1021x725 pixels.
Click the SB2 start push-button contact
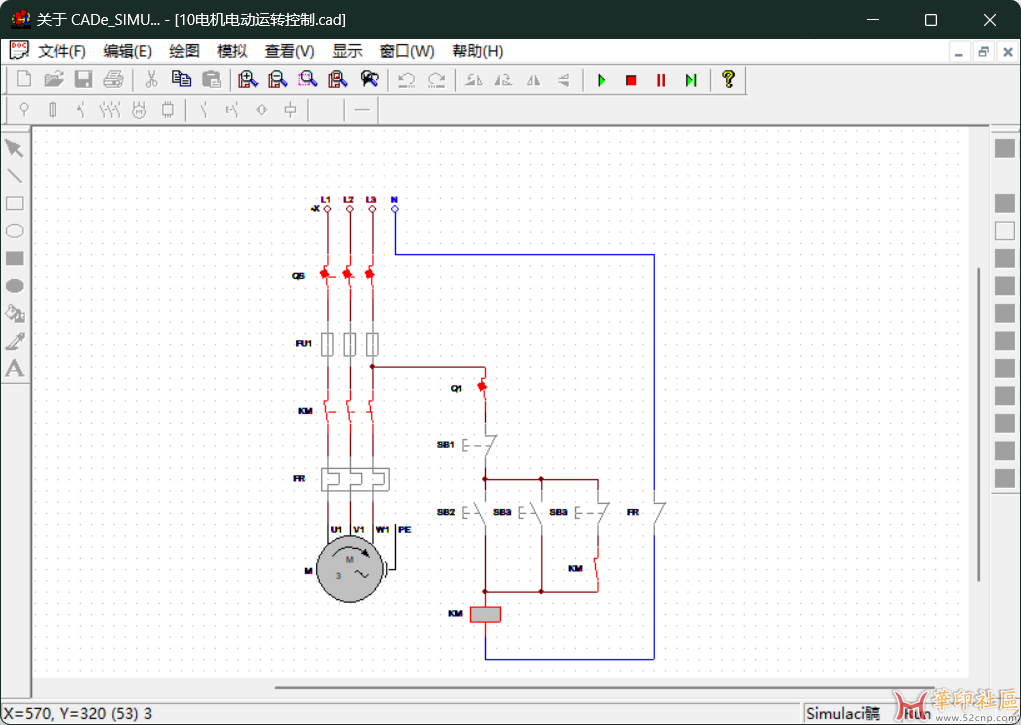pyautogui.click(x=475, y=513)
